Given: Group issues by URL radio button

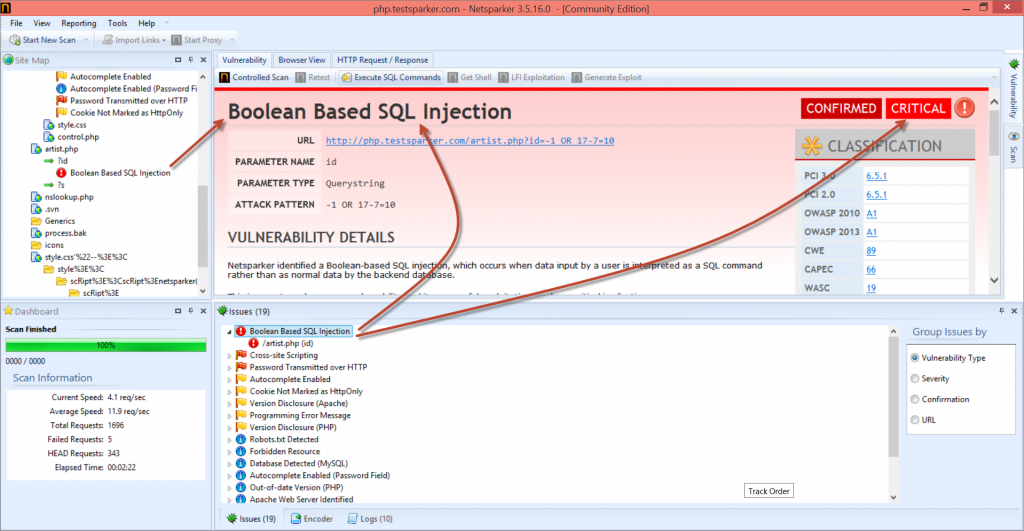Looking at the screenshot, I should (x=915, y=420).
